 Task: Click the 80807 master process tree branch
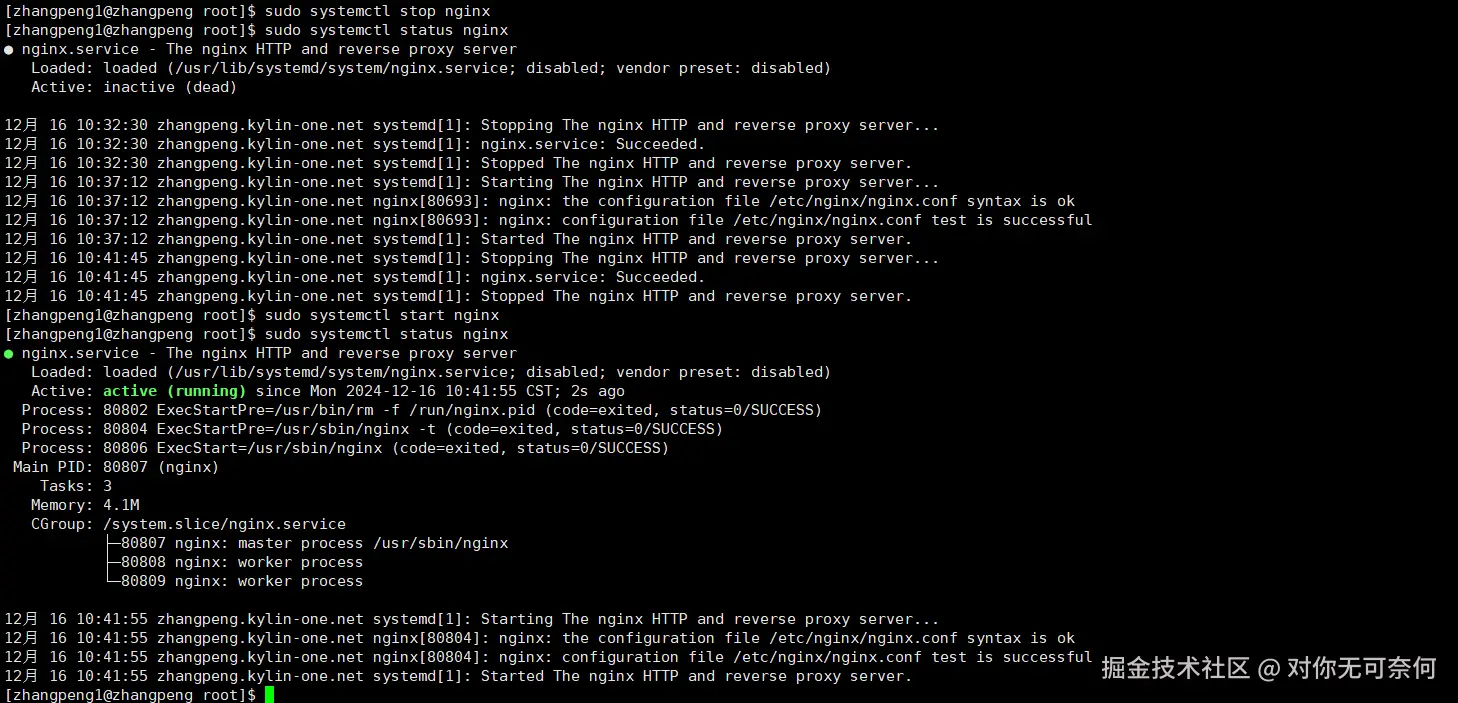(312, 543)
